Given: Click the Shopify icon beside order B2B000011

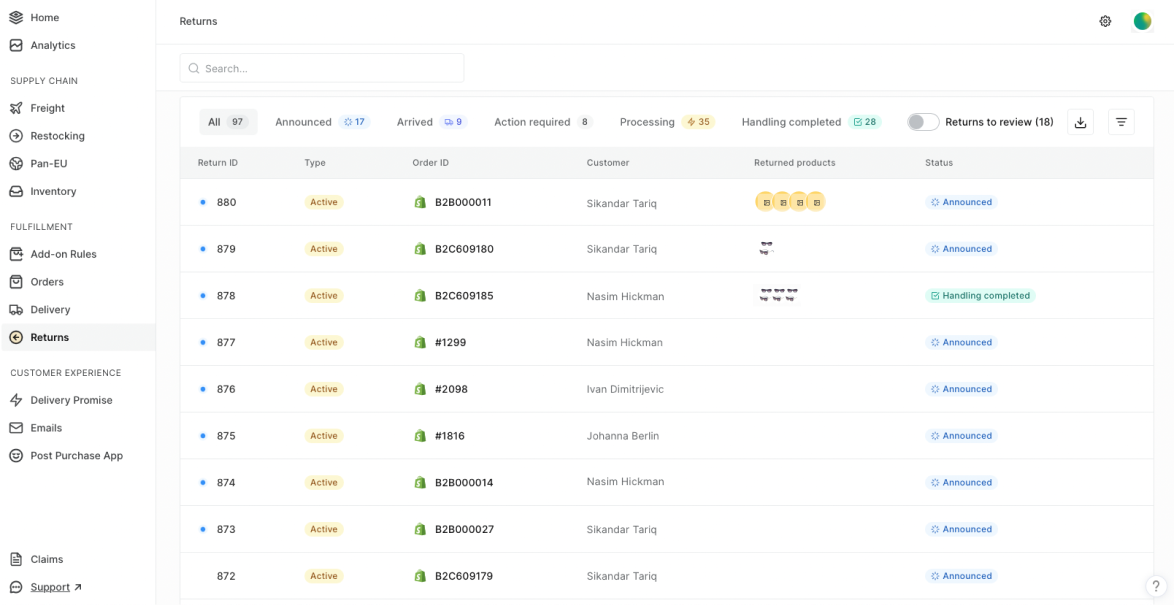Looking at the screenshot, I should coord(420,201).
